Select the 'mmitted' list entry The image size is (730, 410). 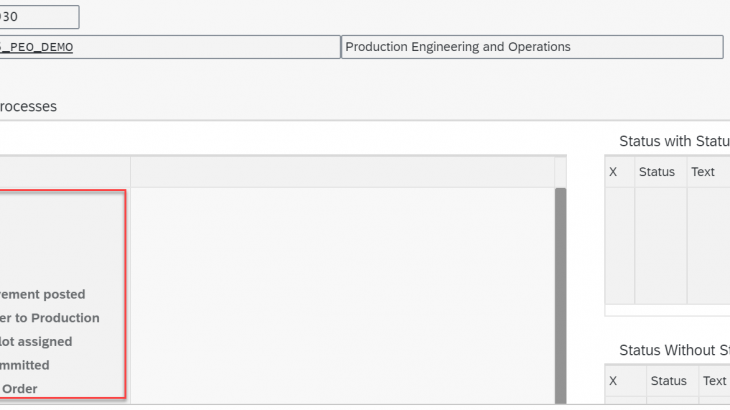click(25, 365)
